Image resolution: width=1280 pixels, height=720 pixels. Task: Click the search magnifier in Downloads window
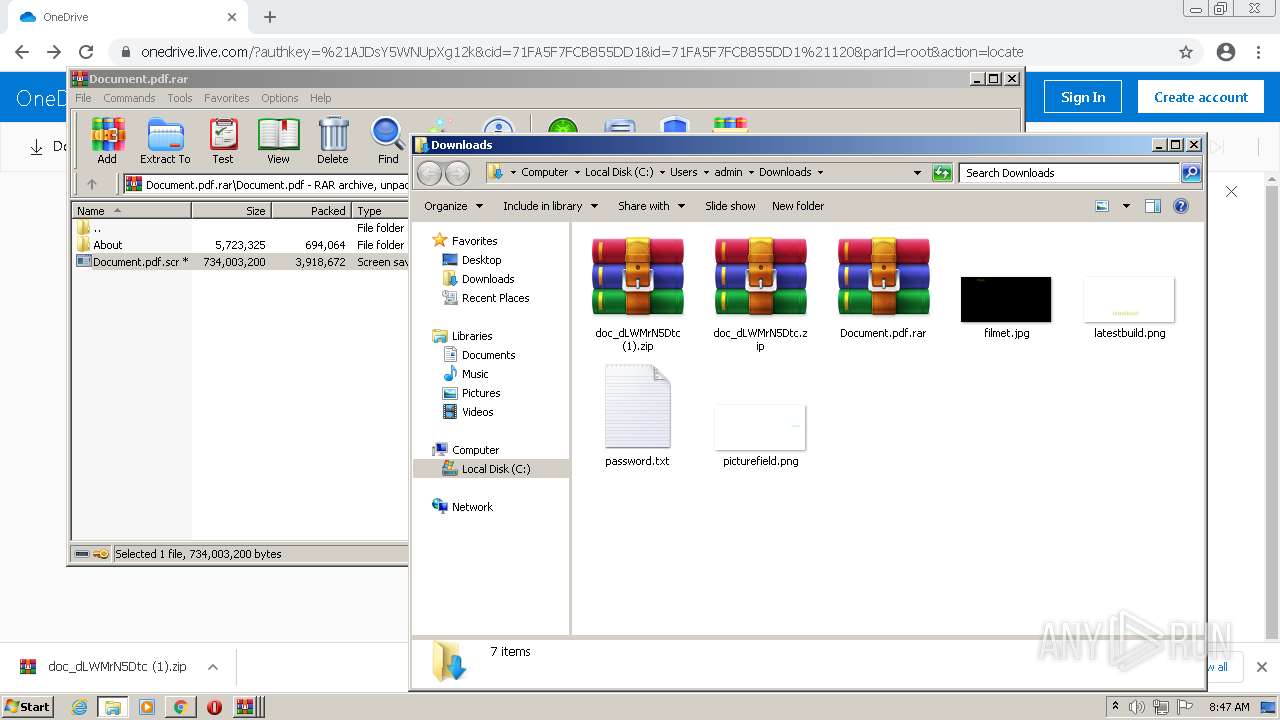tap(1190, 173)
